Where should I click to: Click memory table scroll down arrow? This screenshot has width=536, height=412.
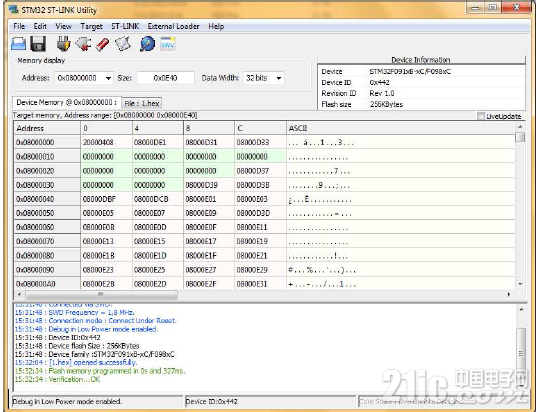point(520,284)
